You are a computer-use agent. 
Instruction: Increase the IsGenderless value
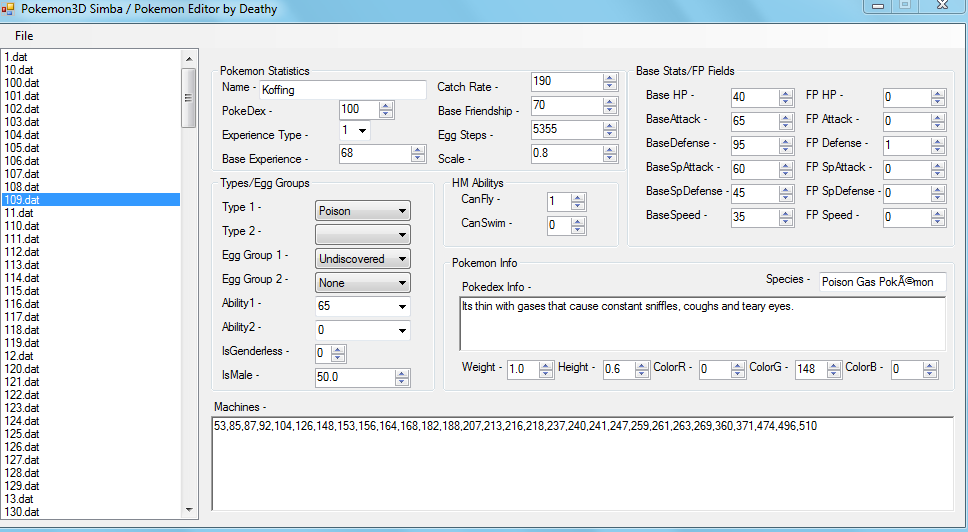pos(337,348)
